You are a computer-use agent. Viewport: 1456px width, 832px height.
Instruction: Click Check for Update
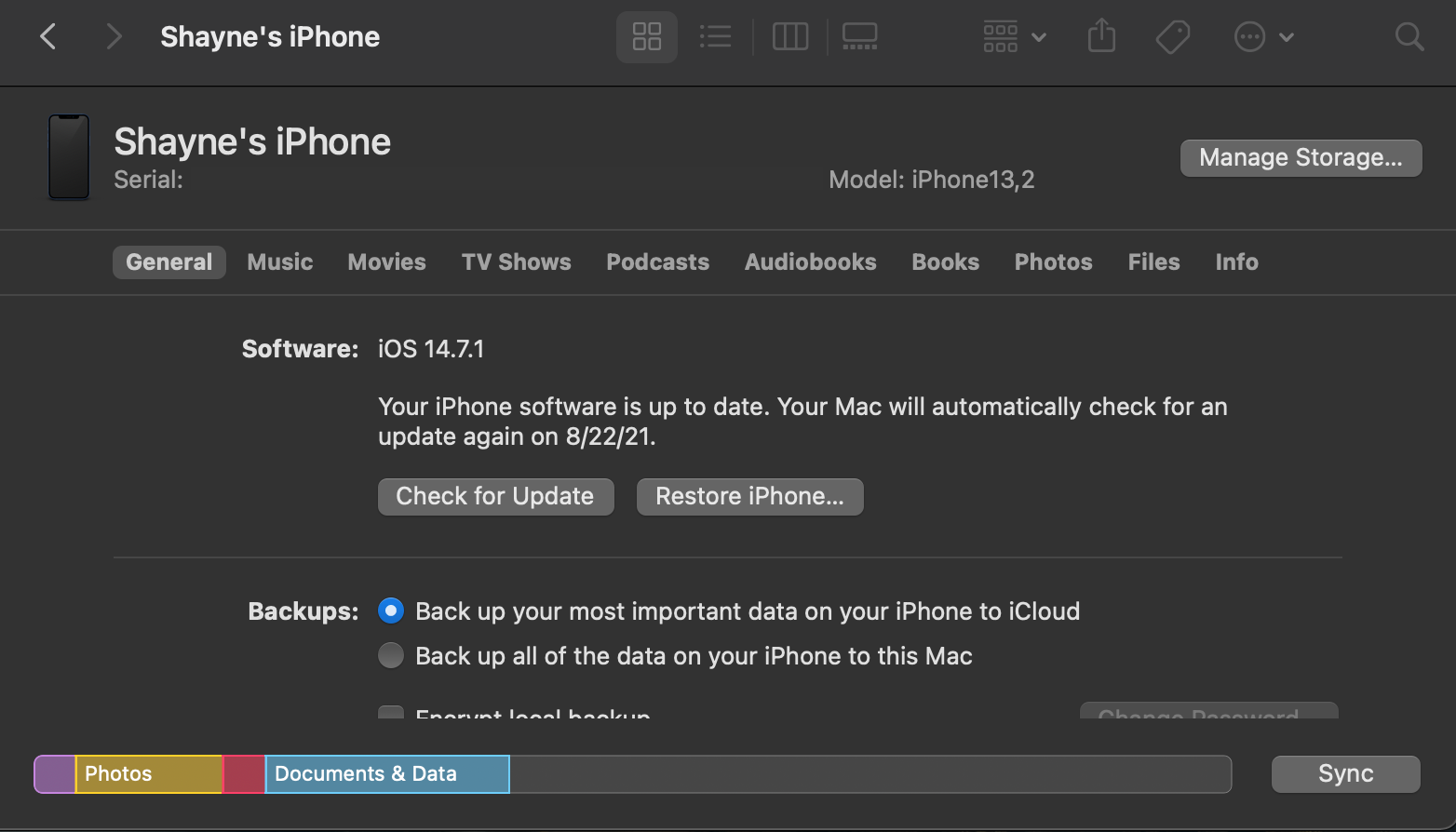coord(495,496)
